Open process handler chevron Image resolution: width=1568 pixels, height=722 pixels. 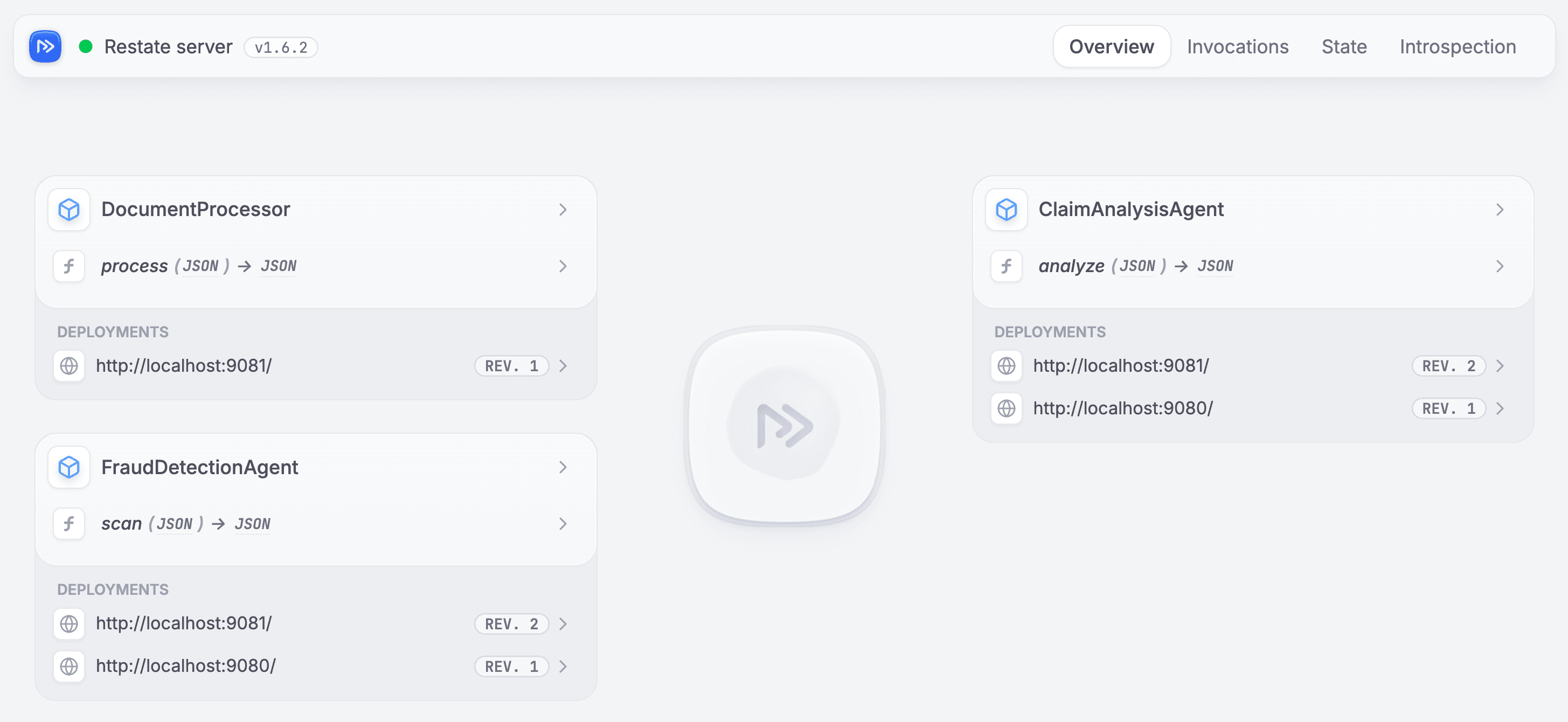[x=563, y=266]
